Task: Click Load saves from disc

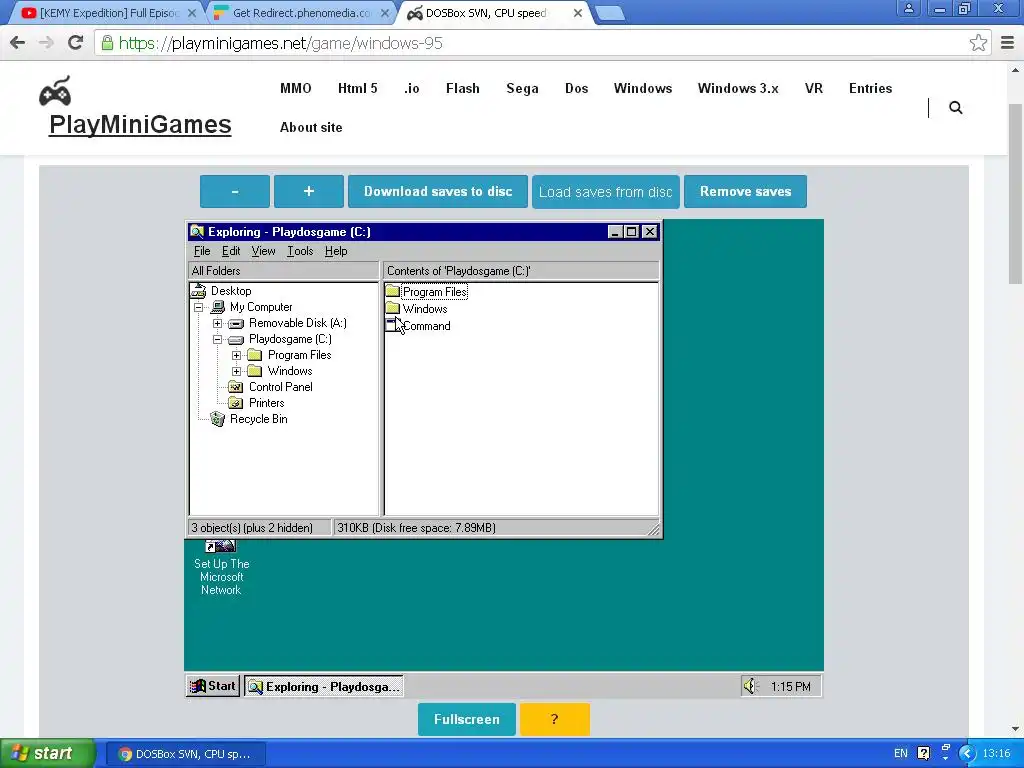Action: pos(605,191)
